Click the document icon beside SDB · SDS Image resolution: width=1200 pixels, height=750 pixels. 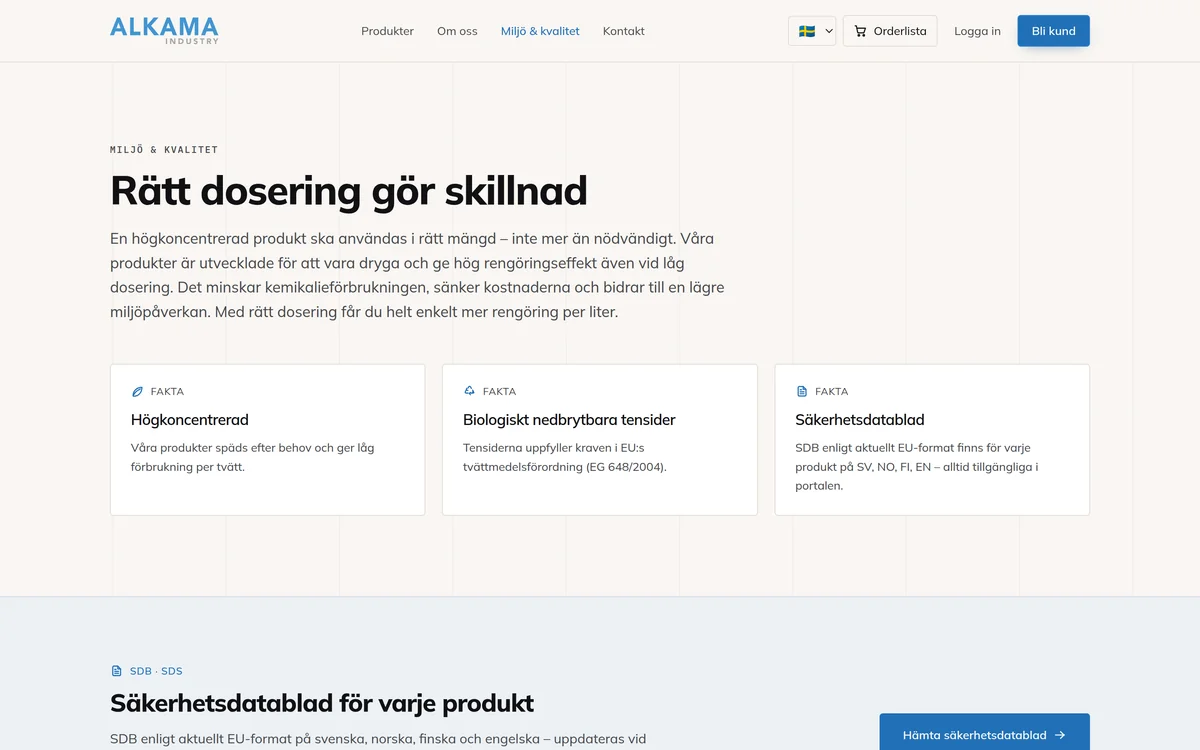coord(117,671)
